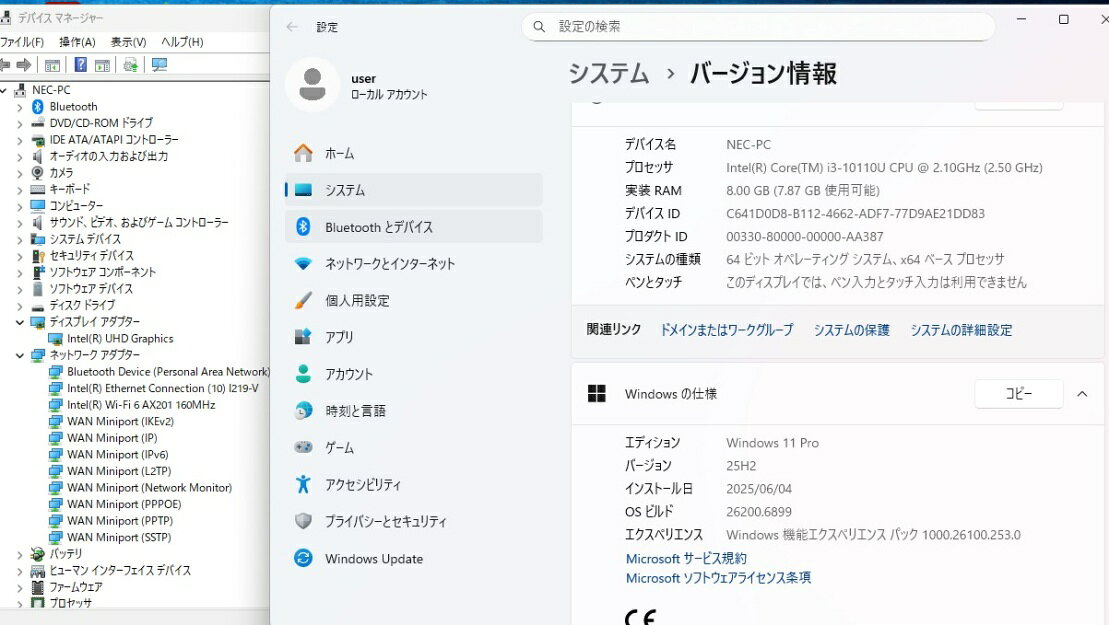1109x625 pixels.
Task: Open the 表示(V) menu
Action: tap(128, 42)
